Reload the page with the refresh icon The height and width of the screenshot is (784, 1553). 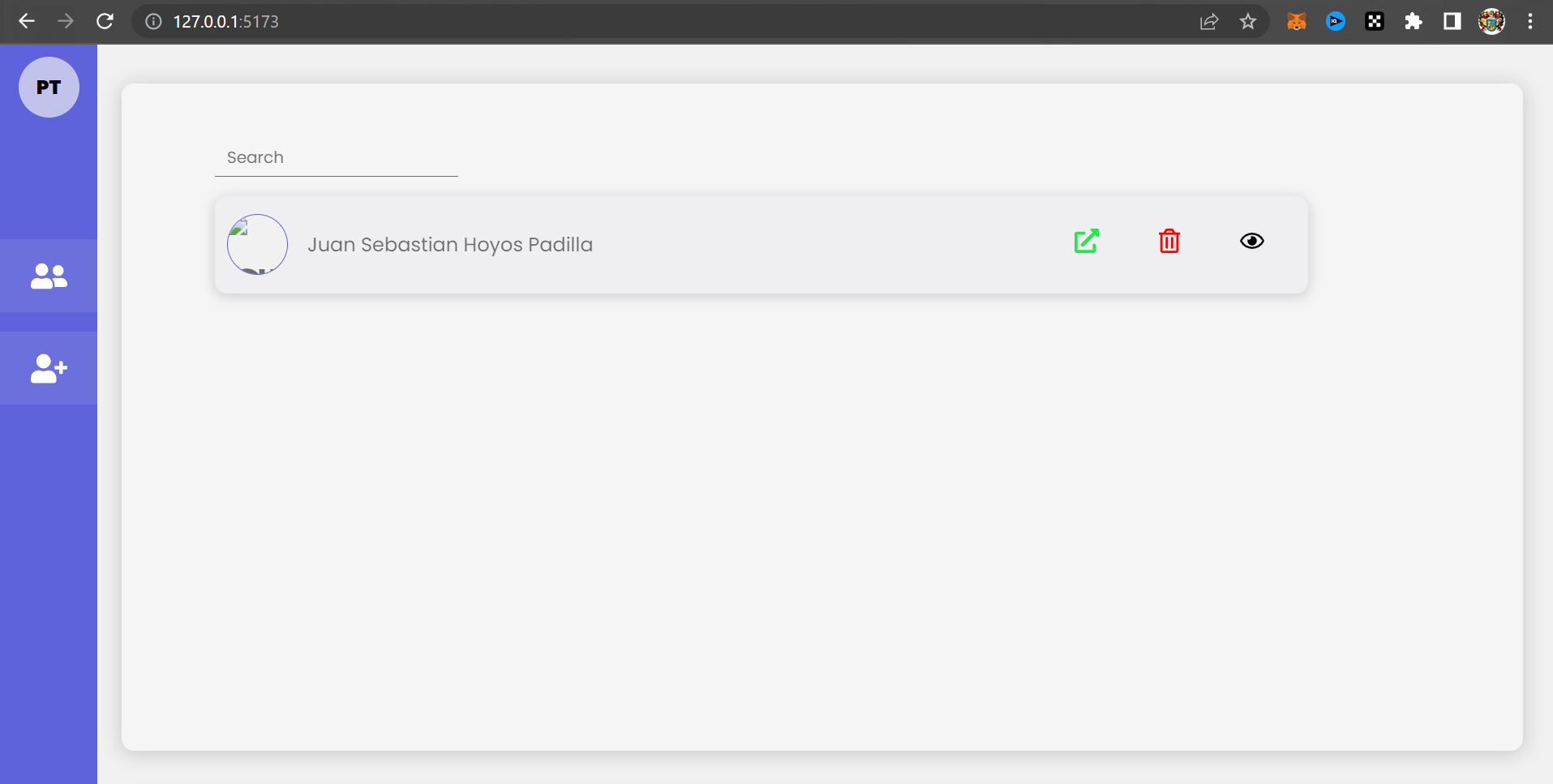[x=105, y=21]
